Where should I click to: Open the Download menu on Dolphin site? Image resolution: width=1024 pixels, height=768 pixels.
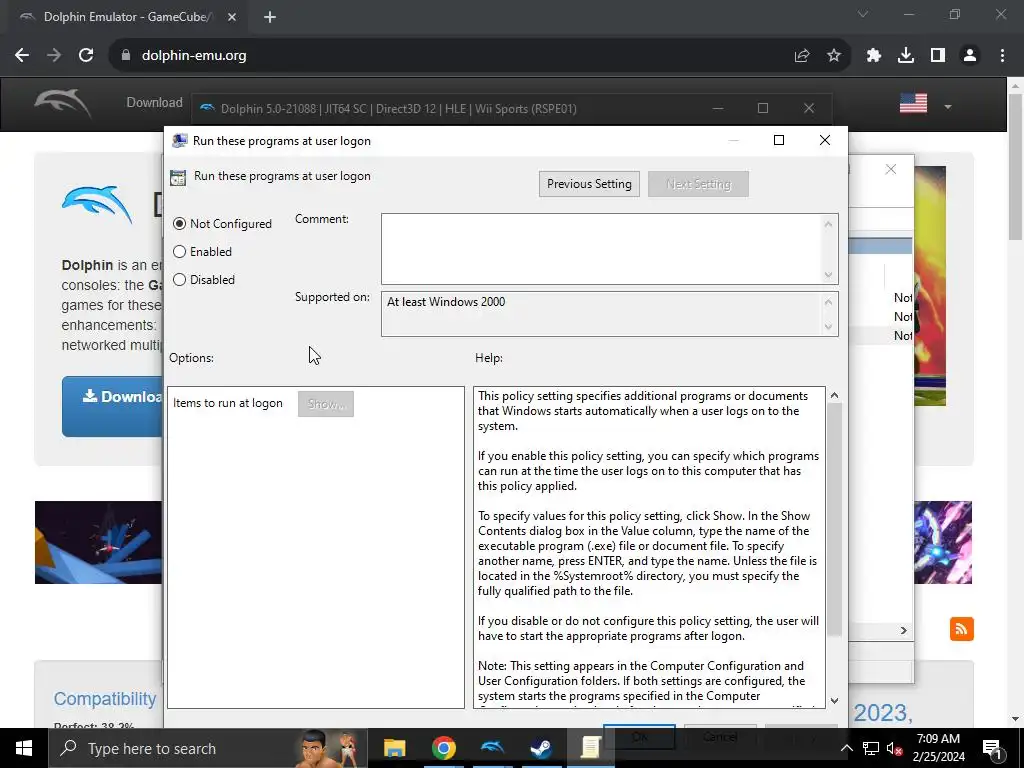click(154, 103)
